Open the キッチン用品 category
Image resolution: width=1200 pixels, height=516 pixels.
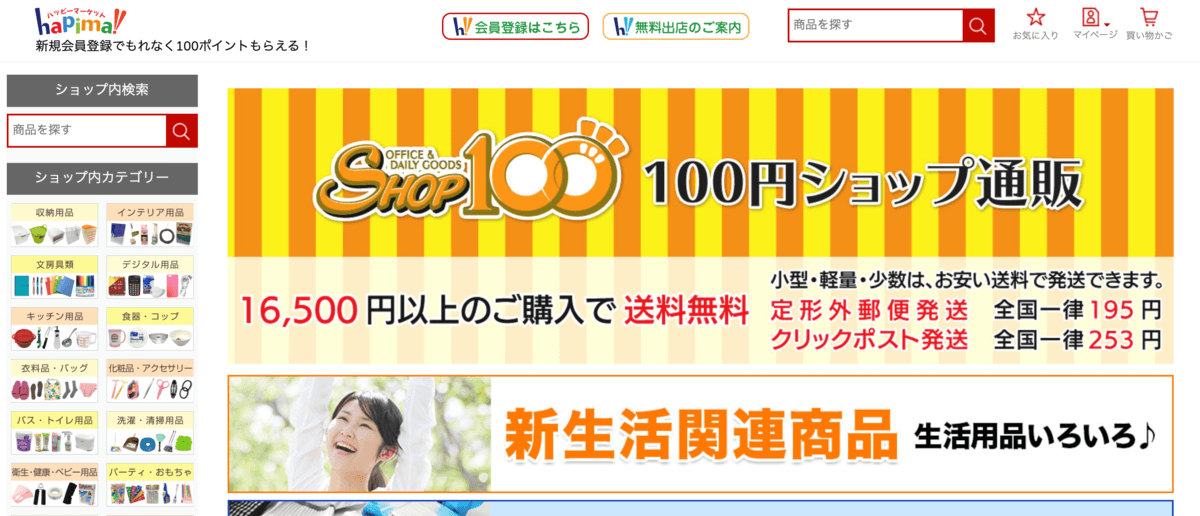click(x=54, y=329)
